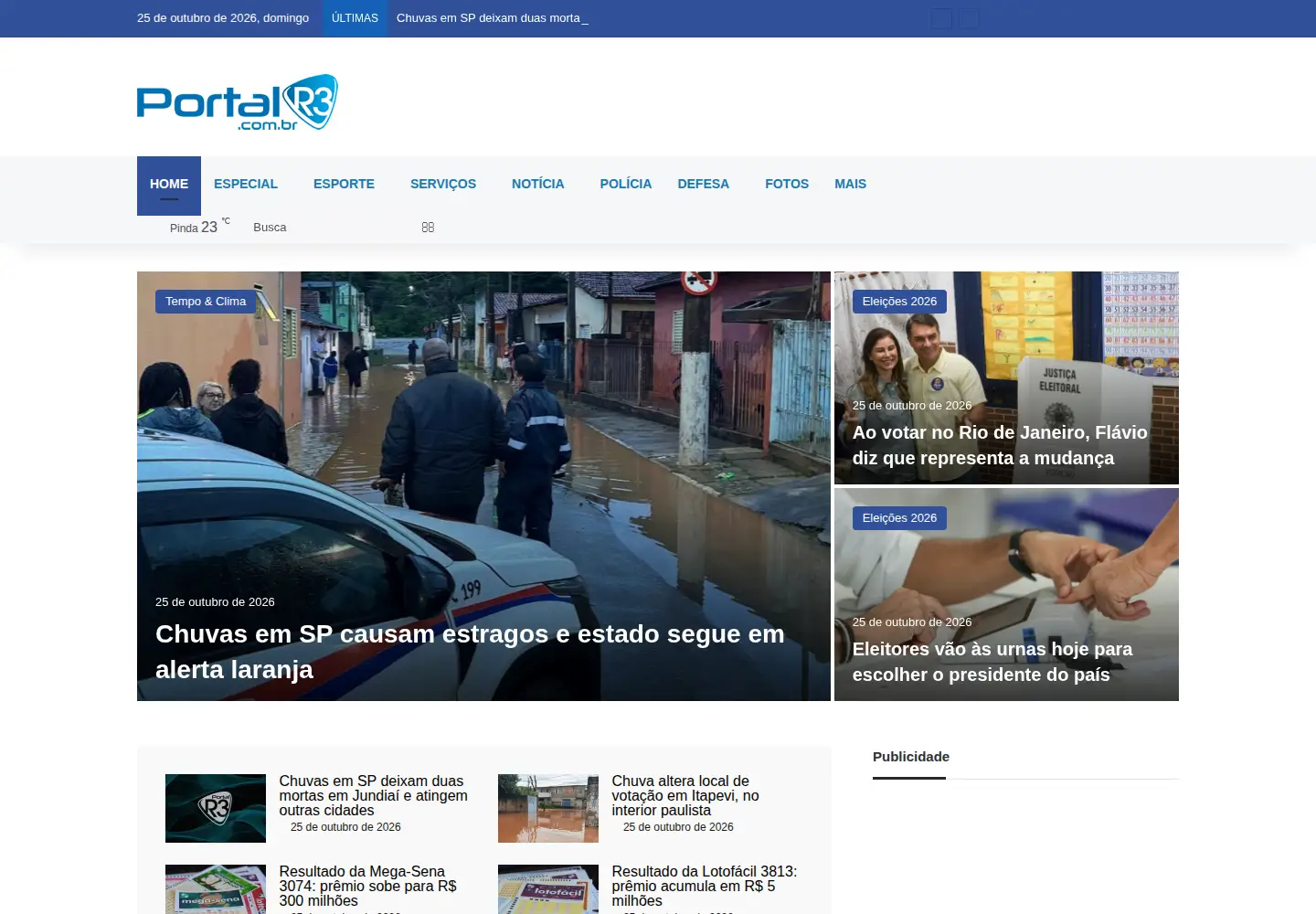The image size is (1316, 914).
Task: Open the Pinda 23°C weather widget
Action: 199,227
